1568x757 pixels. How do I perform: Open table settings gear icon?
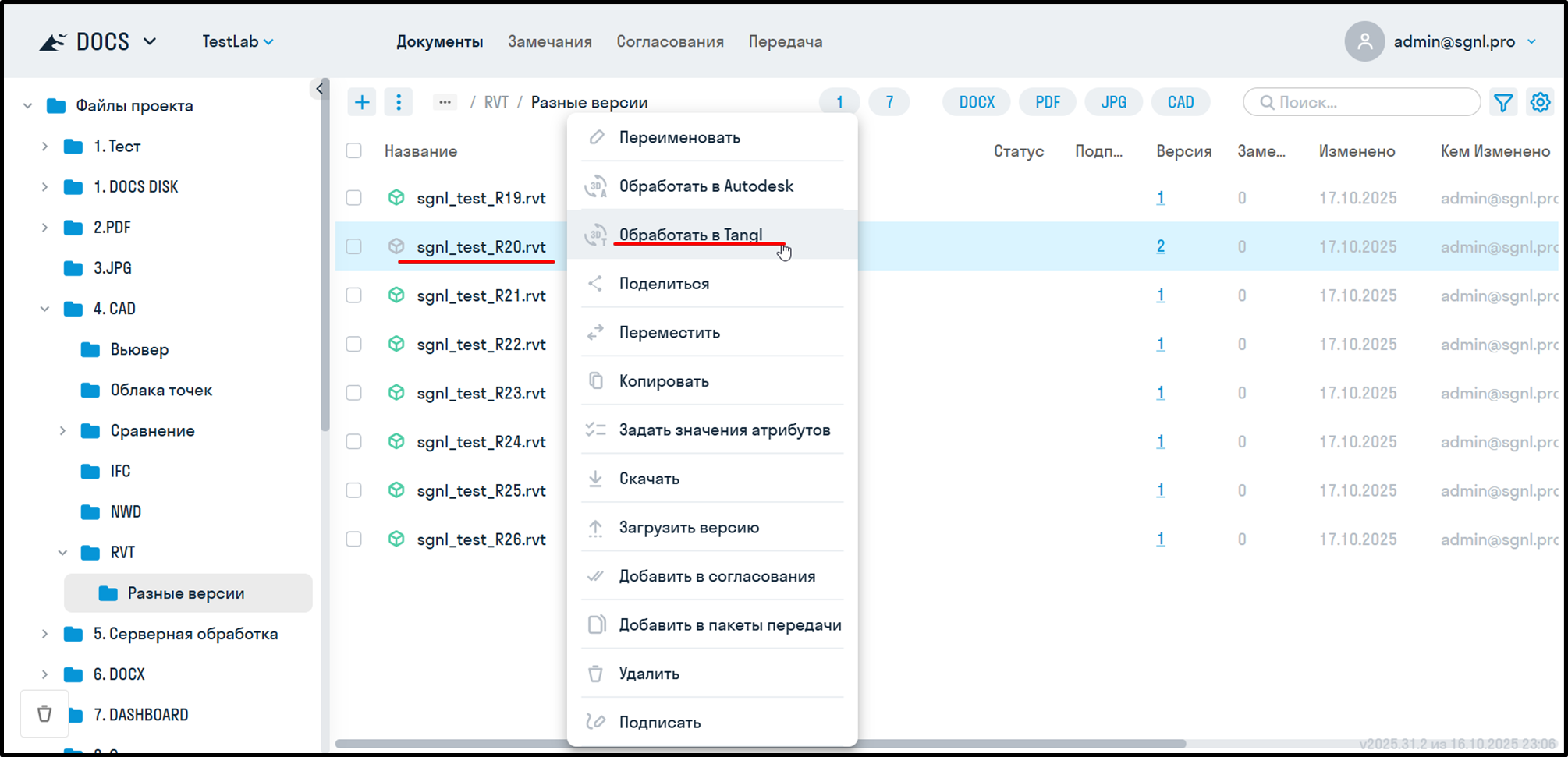tap(1540, 102)
